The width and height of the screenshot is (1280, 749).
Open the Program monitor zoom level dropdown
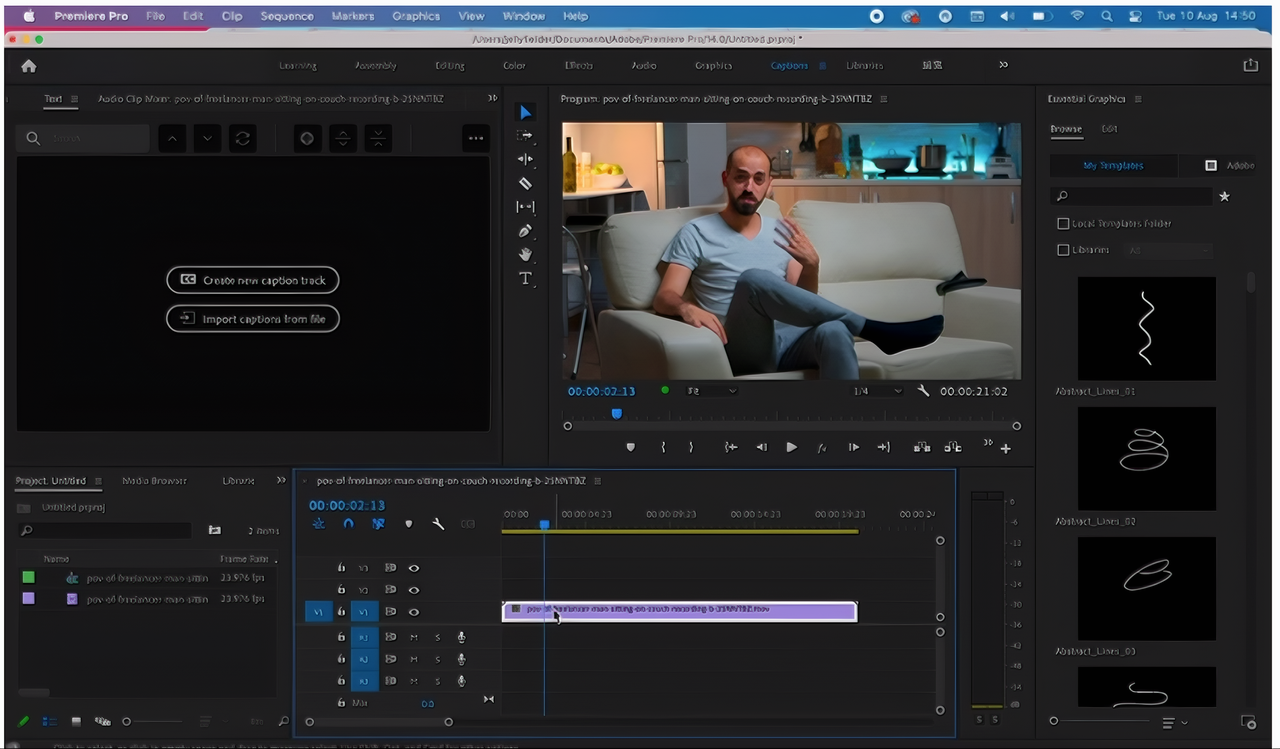point(710,390)
